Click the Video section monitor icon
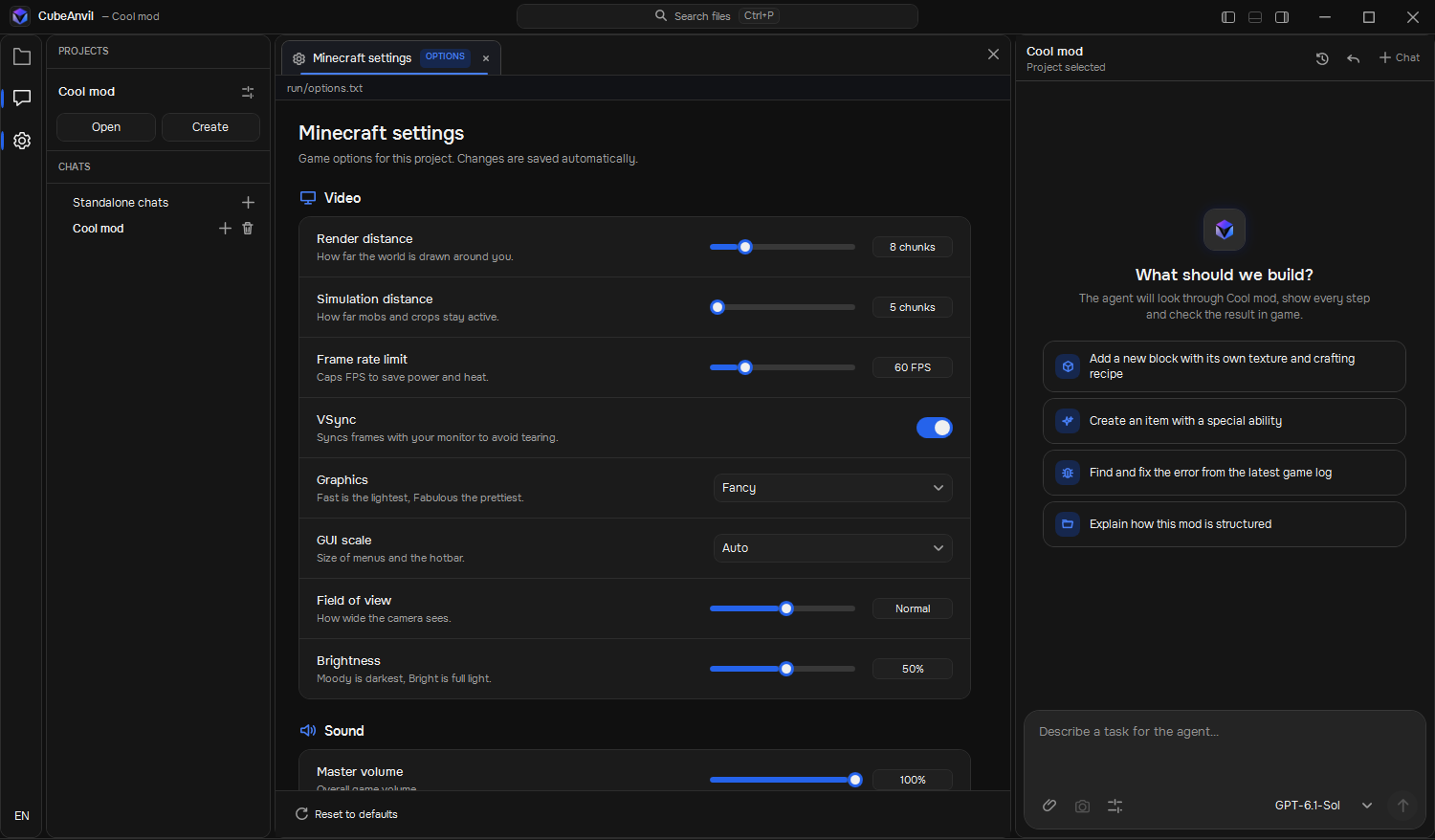This screenshot has width=1435, height=840. (308, 198)
